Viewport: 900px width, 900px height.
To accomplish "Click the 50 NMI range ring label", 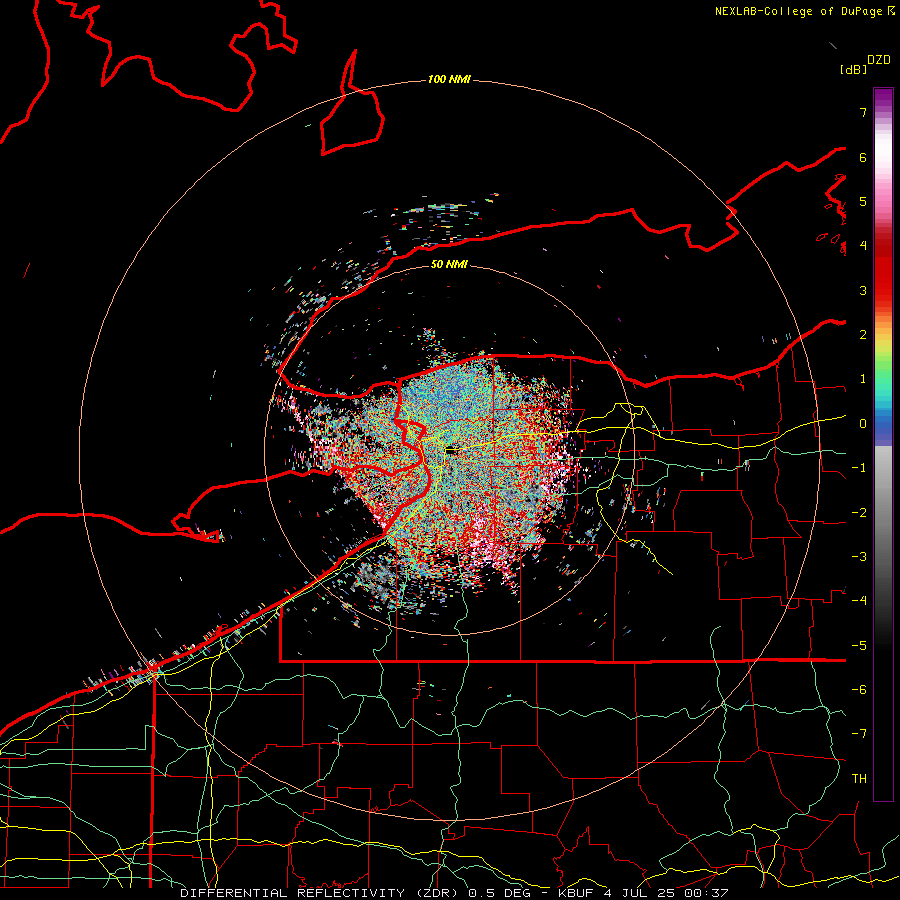I will [x=449, y=264].
